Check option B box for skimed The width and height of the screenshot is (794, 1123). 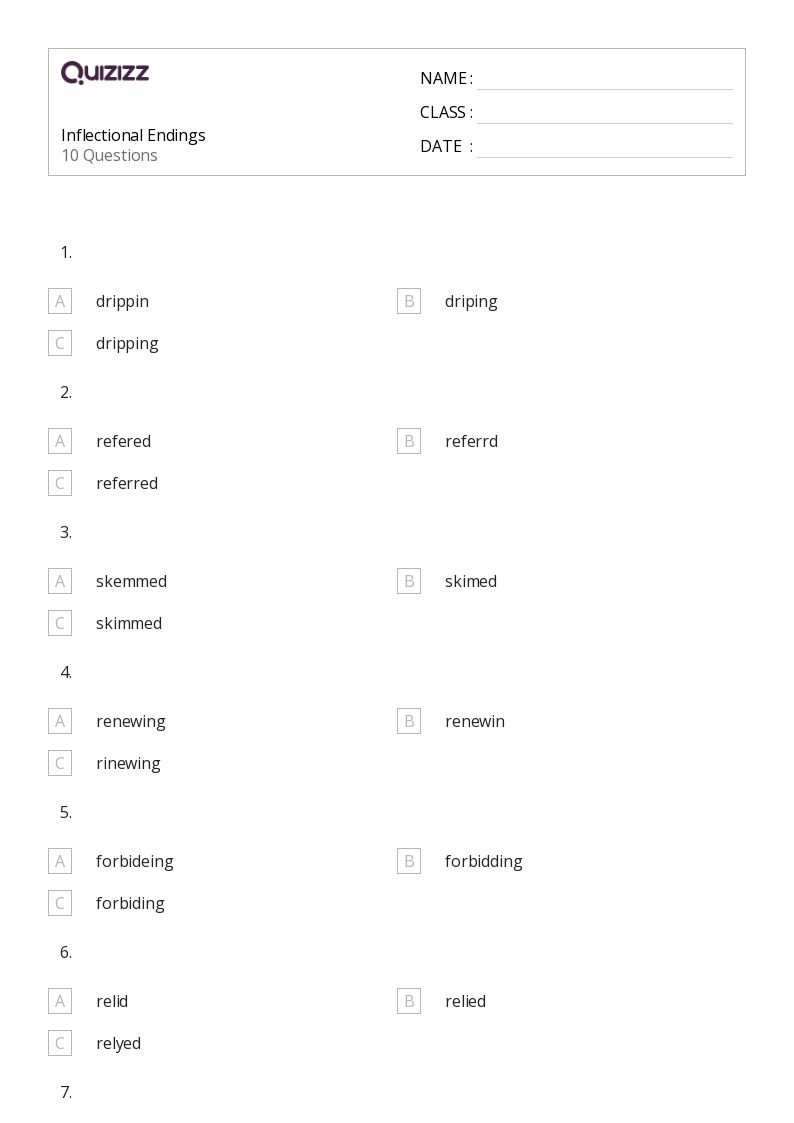pos(409,581)
